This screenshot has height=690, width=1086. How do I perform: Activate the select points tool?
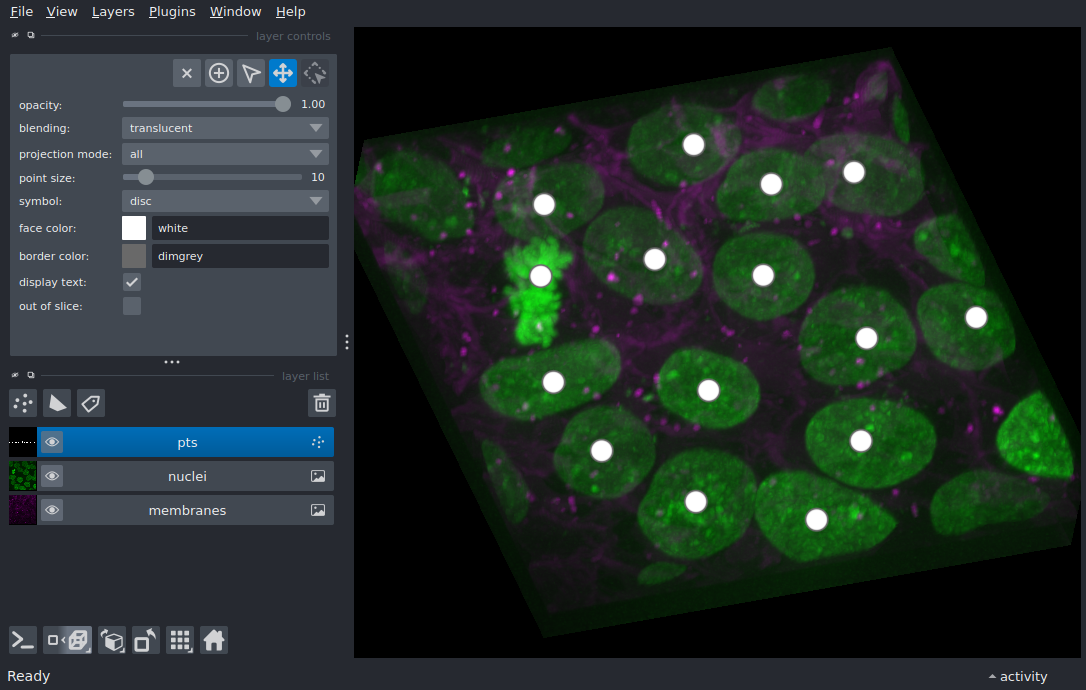251,73
